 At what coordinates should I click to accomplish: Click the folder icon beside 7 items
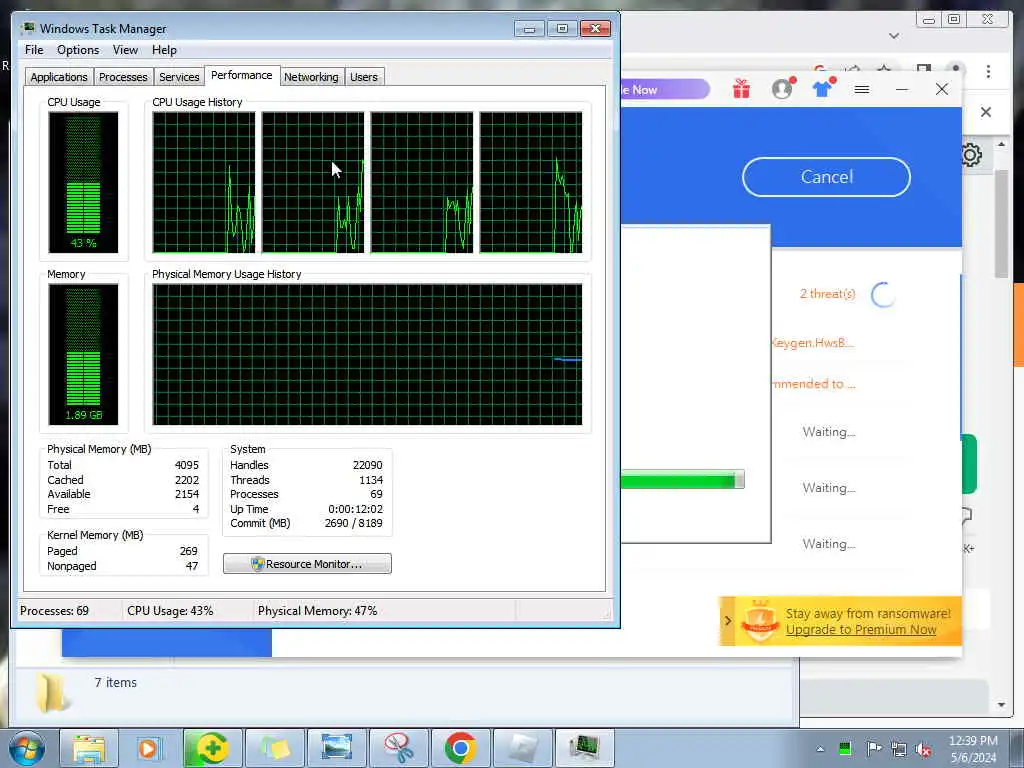[52, 694]
